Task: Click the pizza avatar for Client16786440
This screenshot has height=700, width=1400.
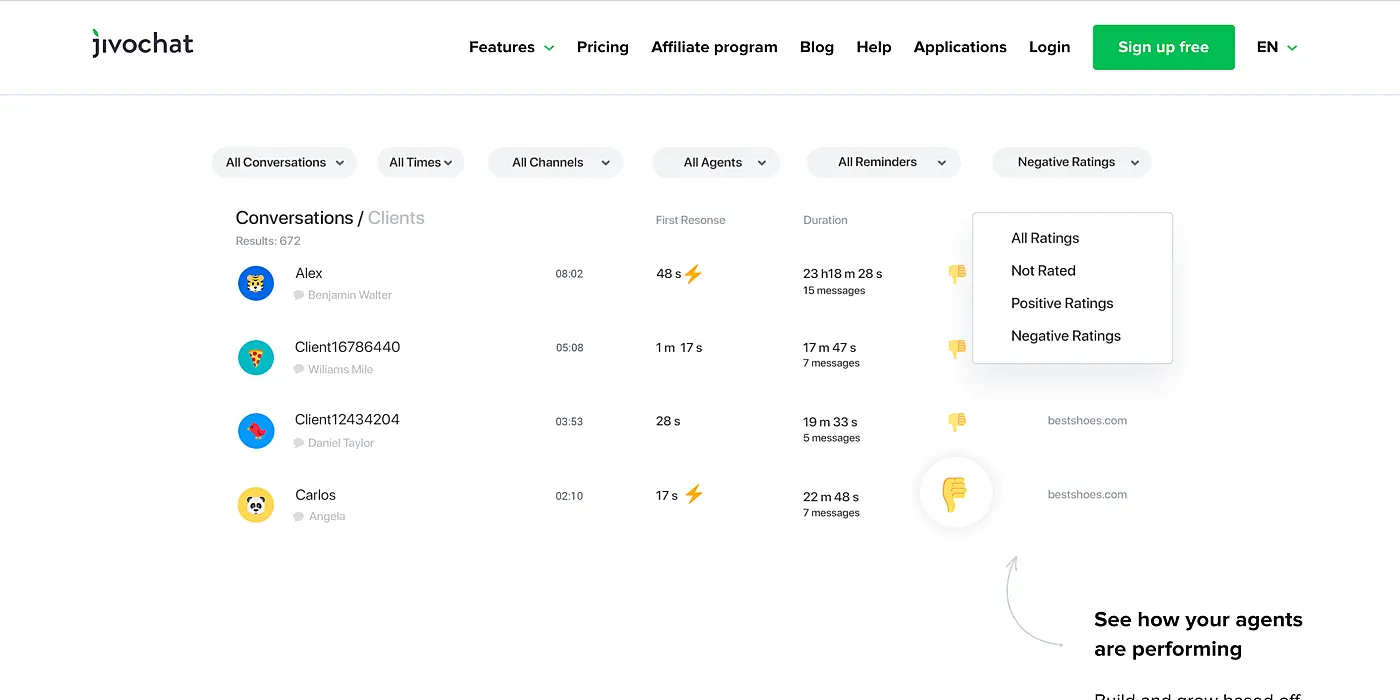Action: pyautogui.click(x=256, y=357)
